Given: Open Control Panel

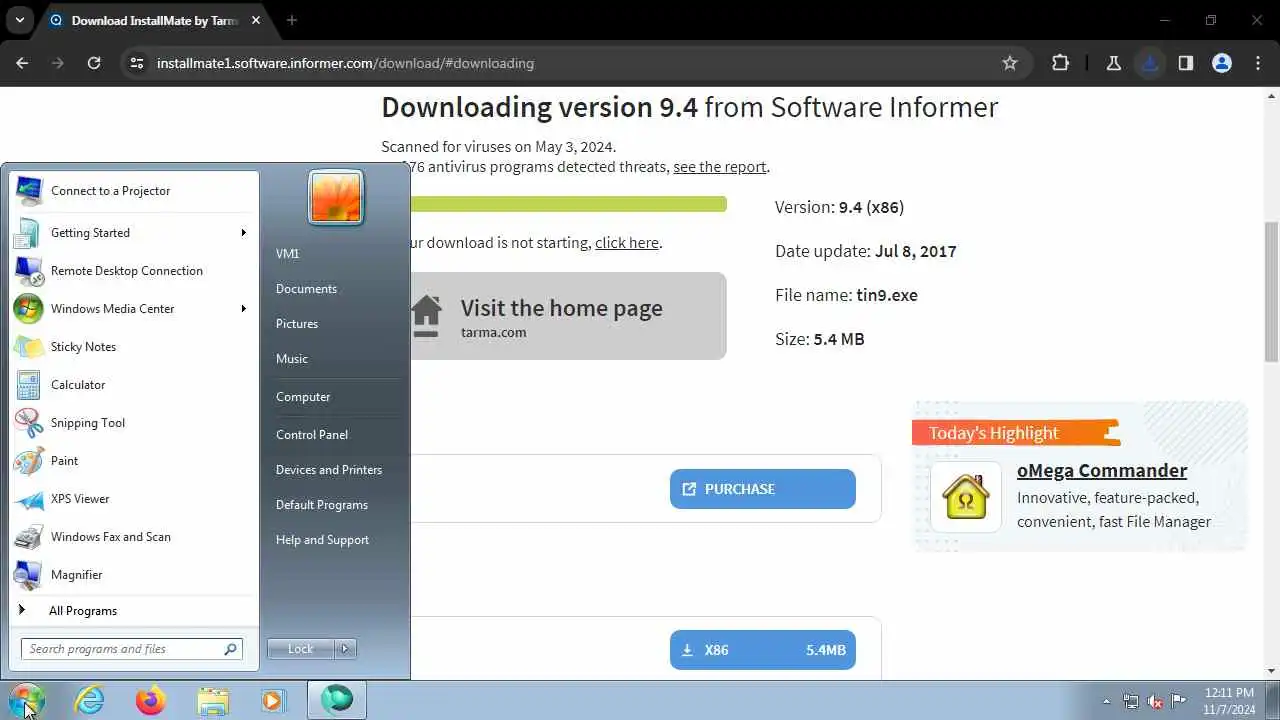Looking at the screenshot, I should tap(312, 434).
